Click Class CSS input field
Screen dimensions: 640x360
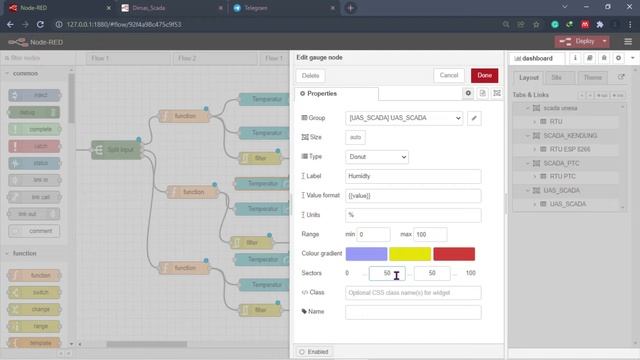(x=413, y=293)
